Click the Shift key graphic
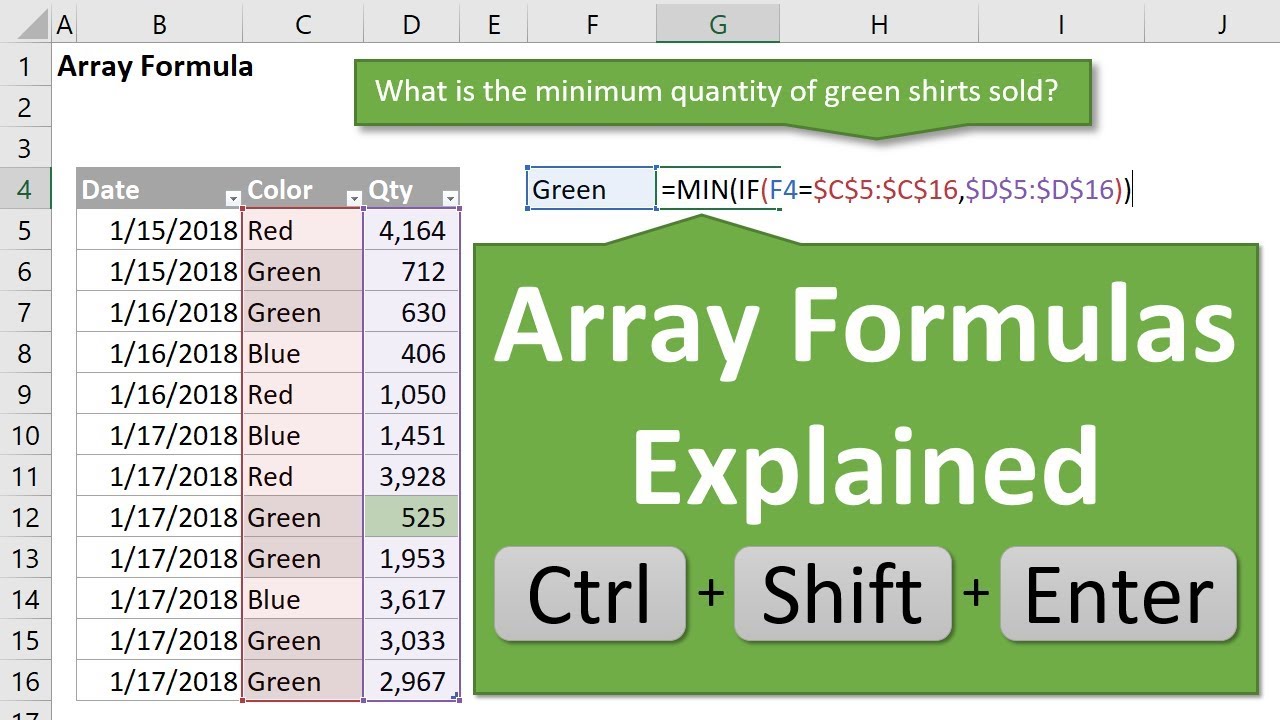The width and height of the screenshot is (1280, 720). [842, 594]
